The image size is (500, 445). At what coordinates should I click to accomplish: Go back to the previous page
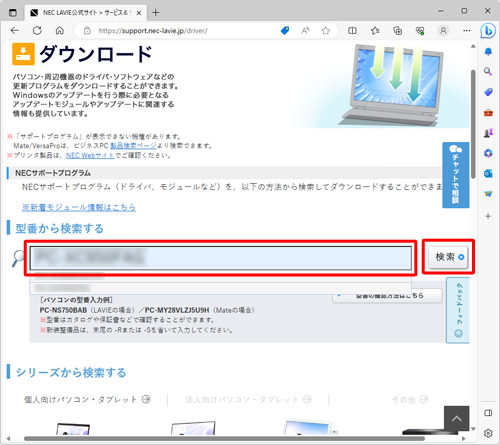coord(15,31)
